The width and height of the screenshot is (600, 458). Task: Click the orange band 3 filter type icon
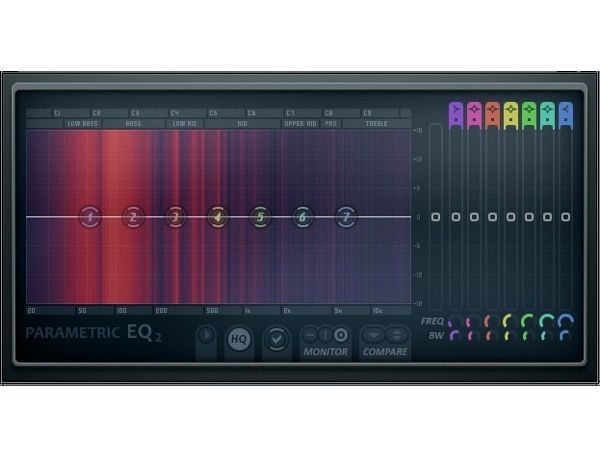click(x=492, y=113)
